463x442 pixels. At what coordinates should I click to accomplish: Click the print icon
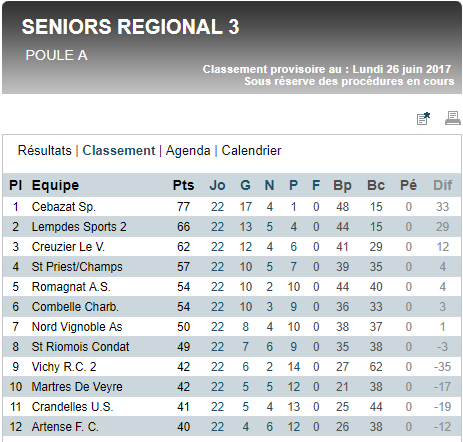pos(453,118)
